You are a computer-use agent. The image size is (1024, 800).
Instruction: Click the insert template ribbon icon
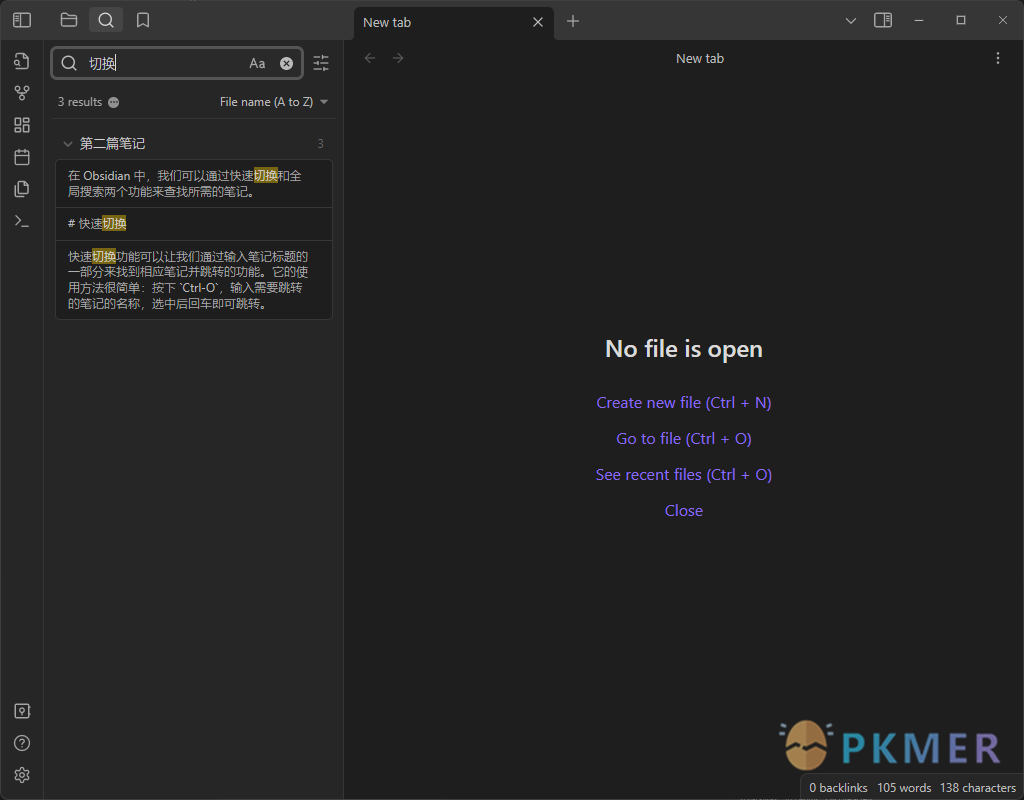coord(22,189)
